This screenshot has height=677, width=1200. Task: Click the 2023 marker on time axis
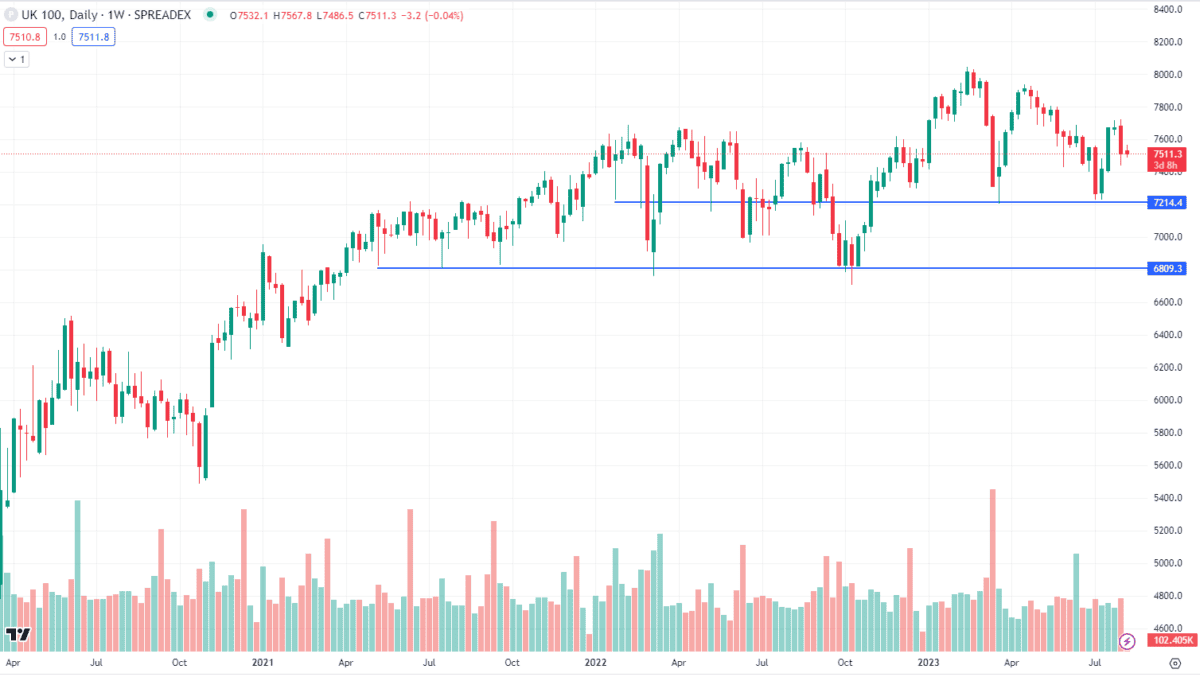pyautogui.click(x=928, y=662)
